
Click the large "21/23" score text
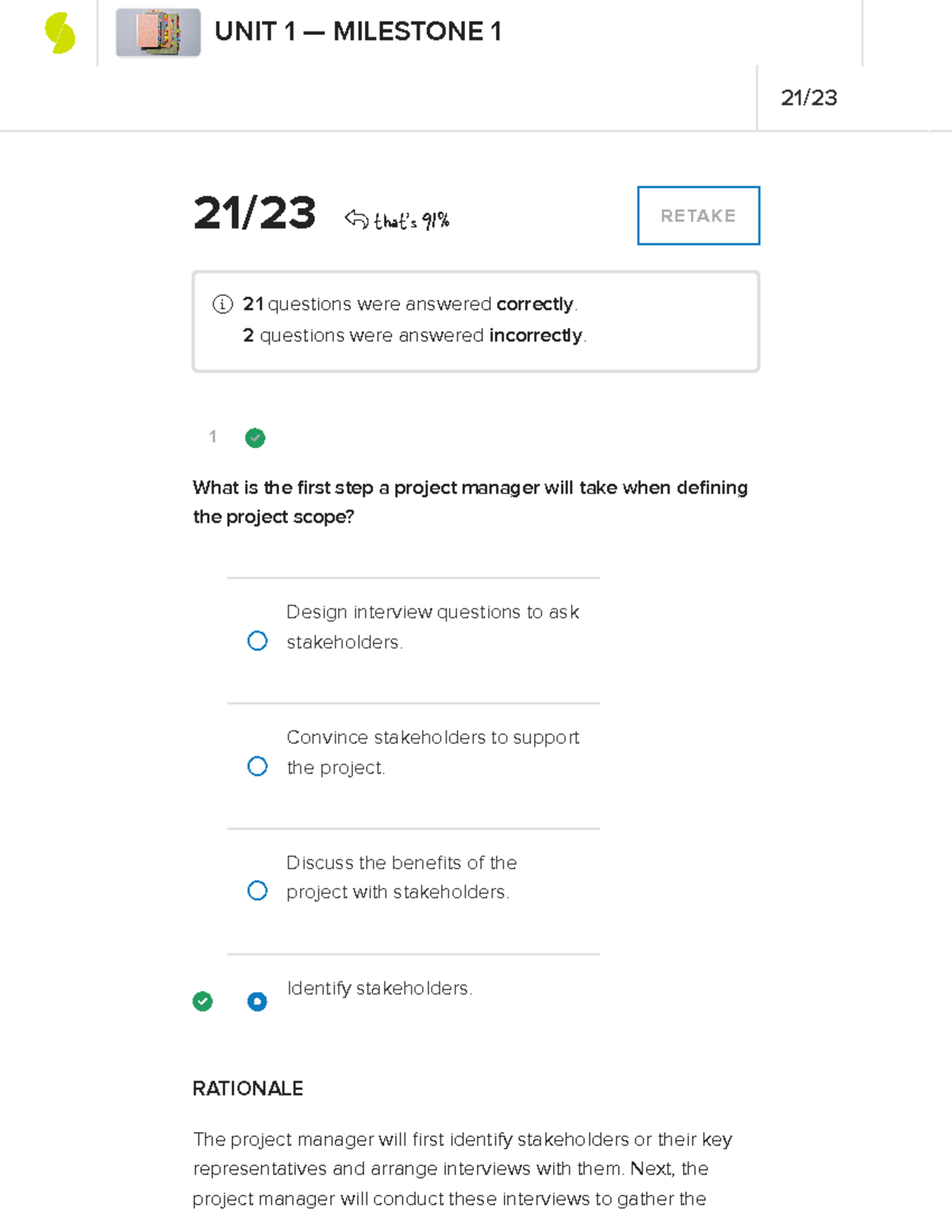click(x=255, y=214)
